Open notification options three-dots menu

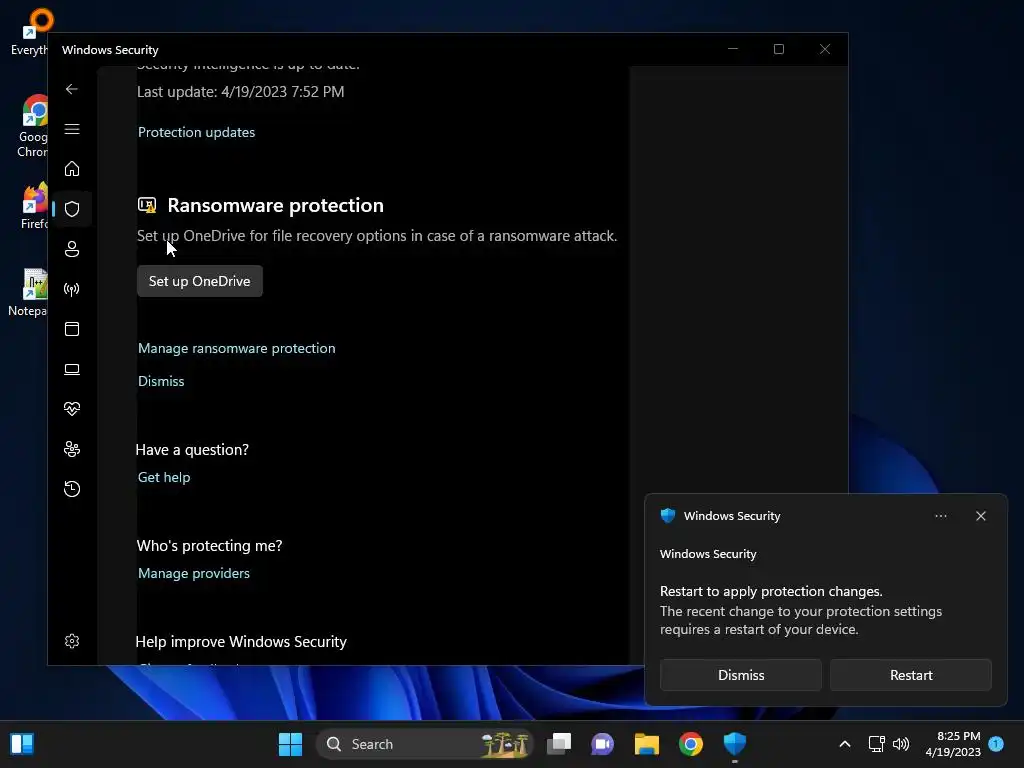pos(940,516)
